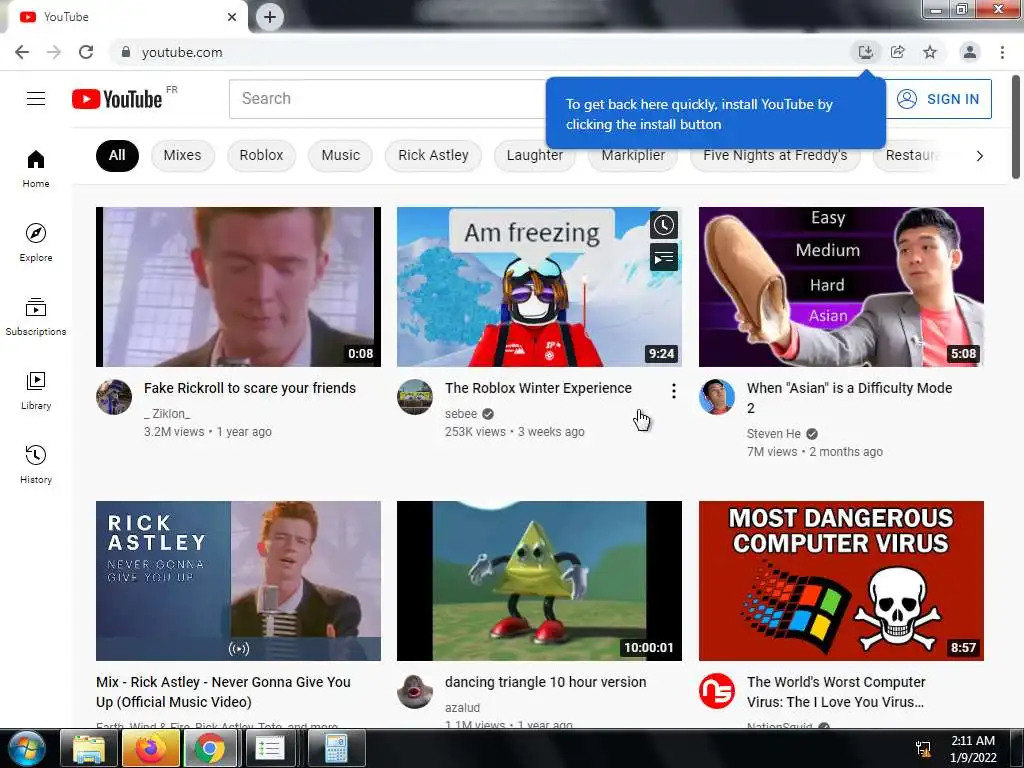The width and height of the screenshot is (1024, 768).
Task: Play the Fake Rickroll thumbnail
Action: (x=238, y=287)
